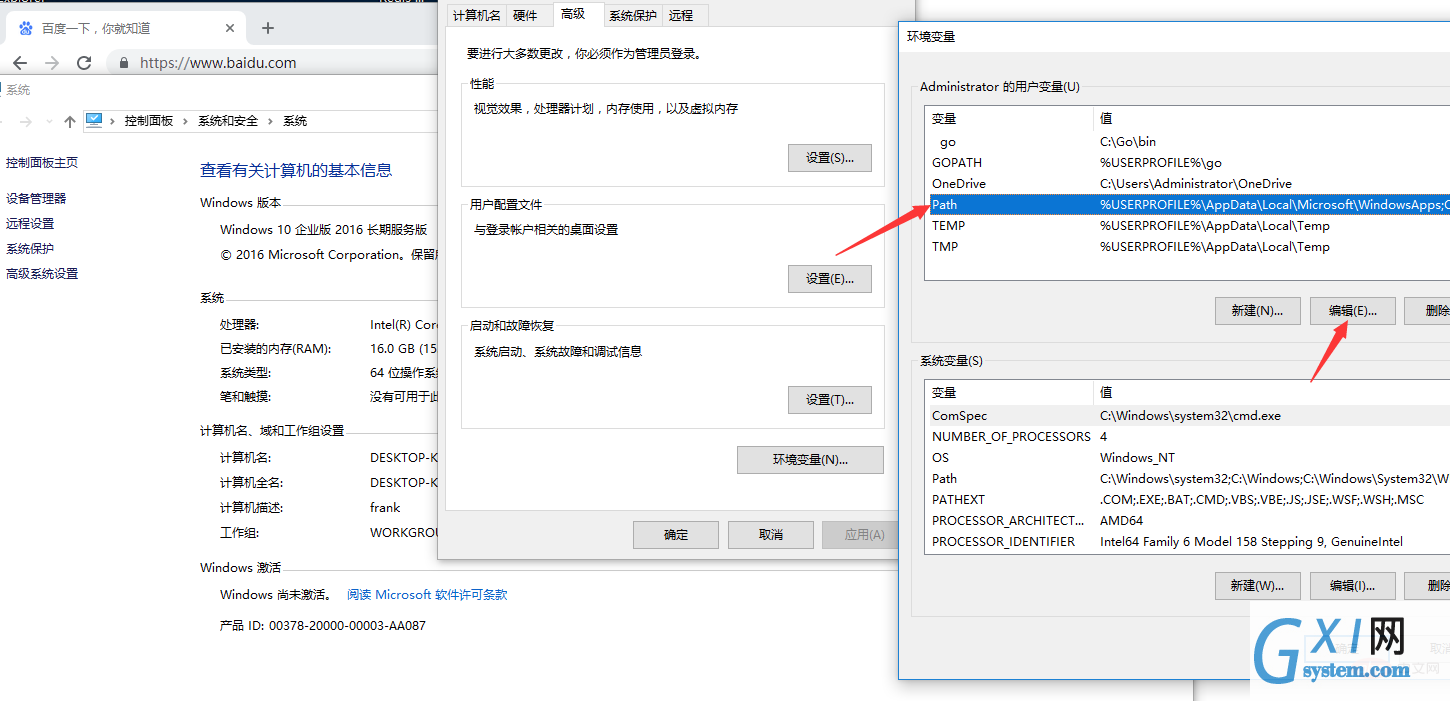Select PROCESSOR_ARCHITECT... system variable row
Image resolution: width=1450 pixels, height=701 pixels.
(1188, 521)
